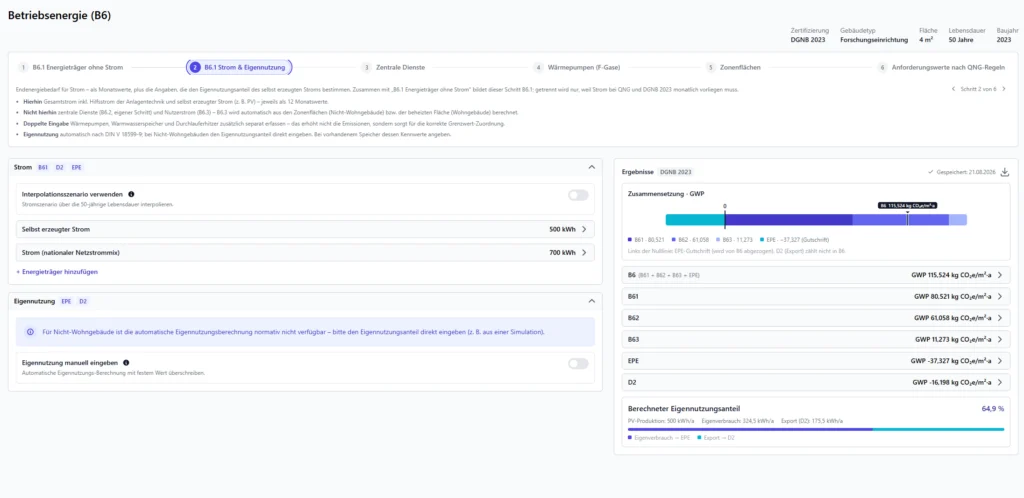Viewport: 1024px width, 498px height.
Task: Expand the EPE GWP result row
Action: (816, 361)
